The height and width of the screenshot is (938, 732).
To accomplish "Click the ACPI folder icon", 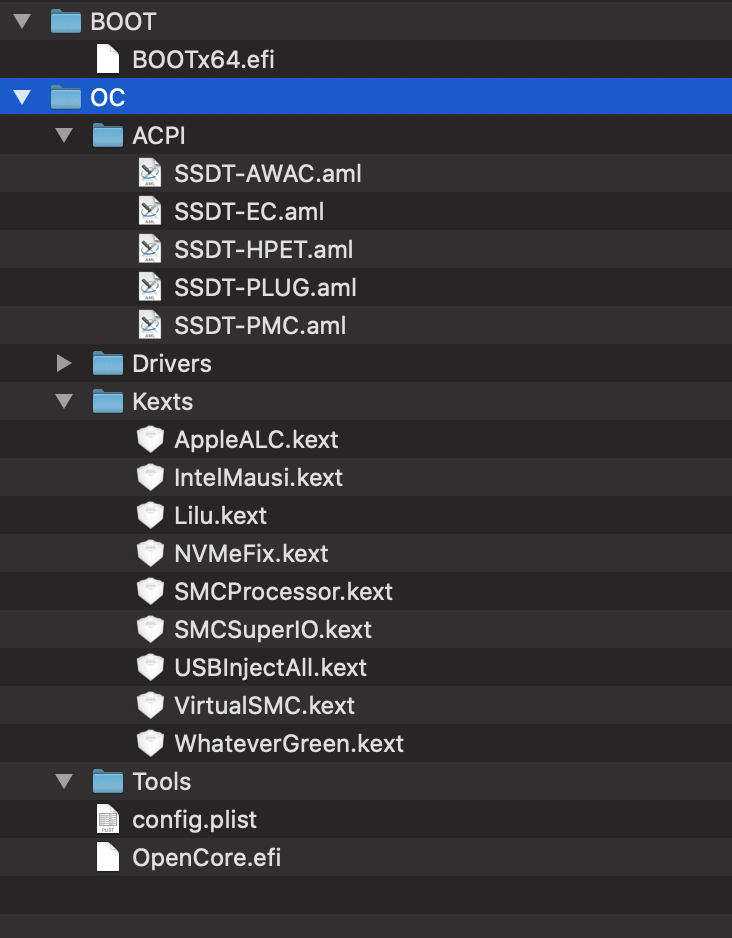I will pyautogui.click(x=108, y=135).
